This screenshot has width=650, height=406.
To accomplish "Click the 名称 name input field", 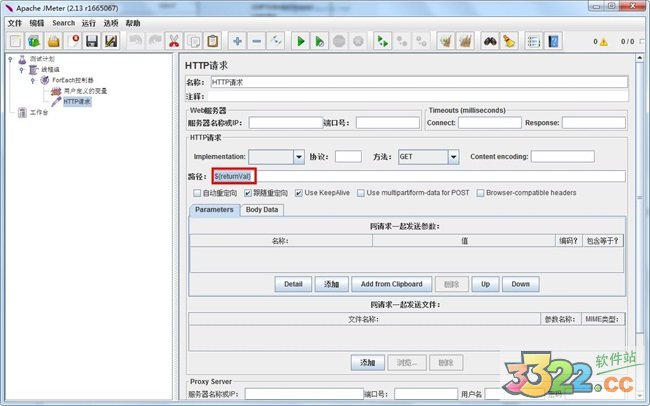I will pos(419,82).
